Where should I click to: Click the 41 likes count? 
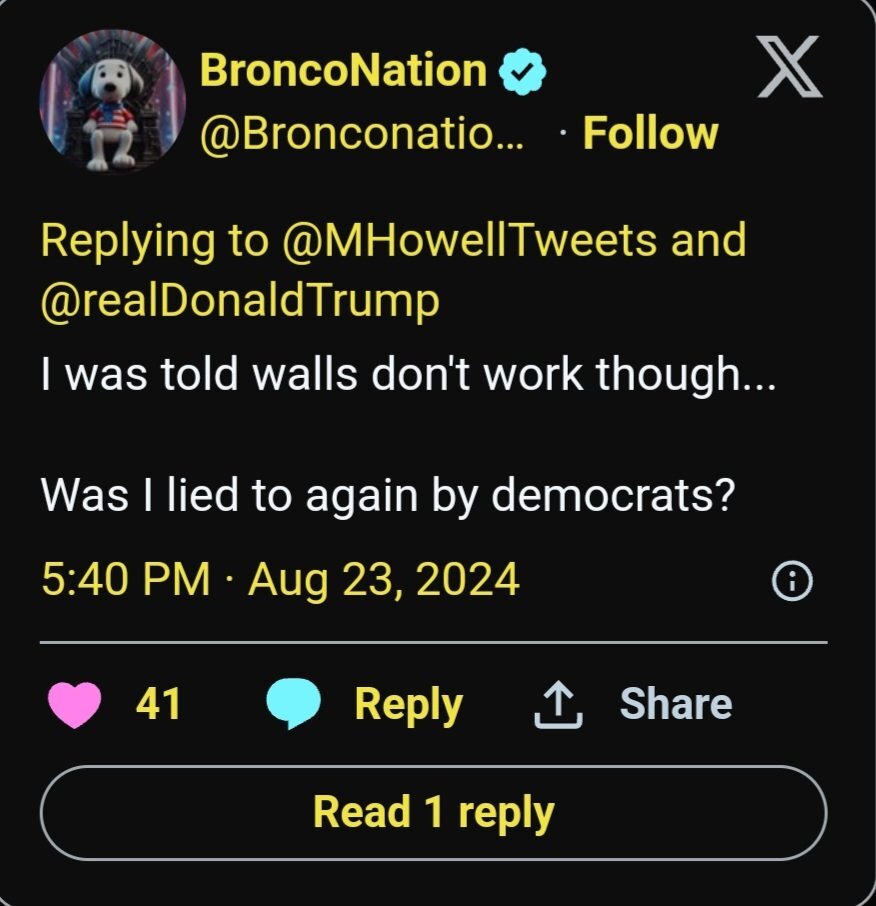click(158, 704)
